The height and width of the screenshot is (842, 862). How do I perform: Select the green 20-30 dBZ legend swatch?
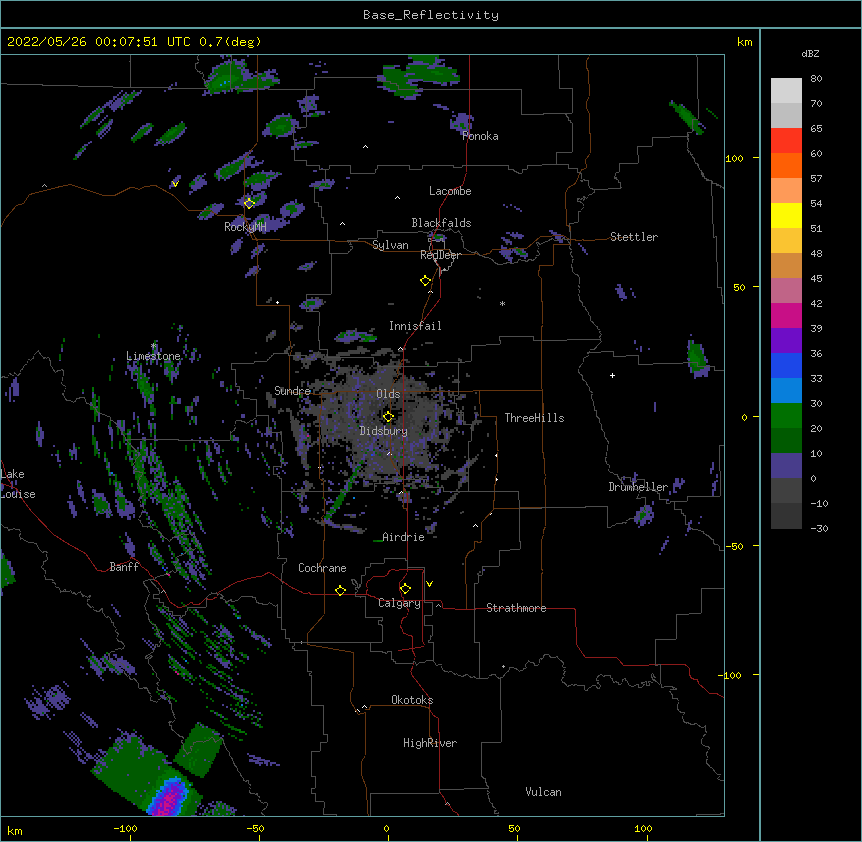(786, 416)
